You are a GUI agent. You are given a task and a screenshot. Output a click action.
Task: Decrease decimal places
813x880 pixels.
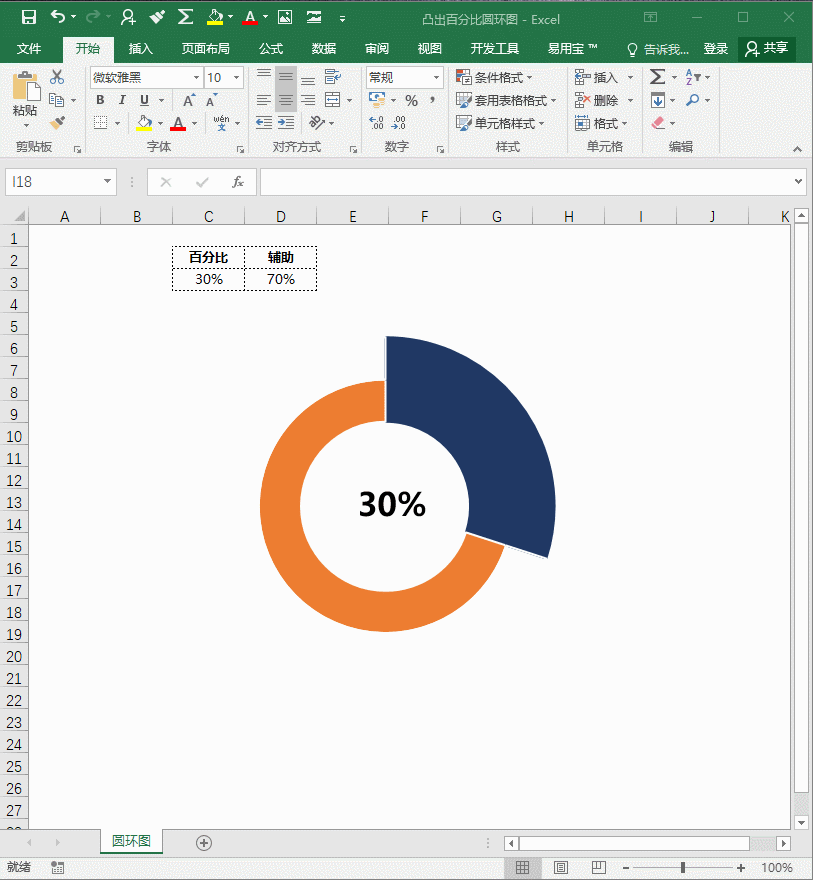(x=399, y=122)
